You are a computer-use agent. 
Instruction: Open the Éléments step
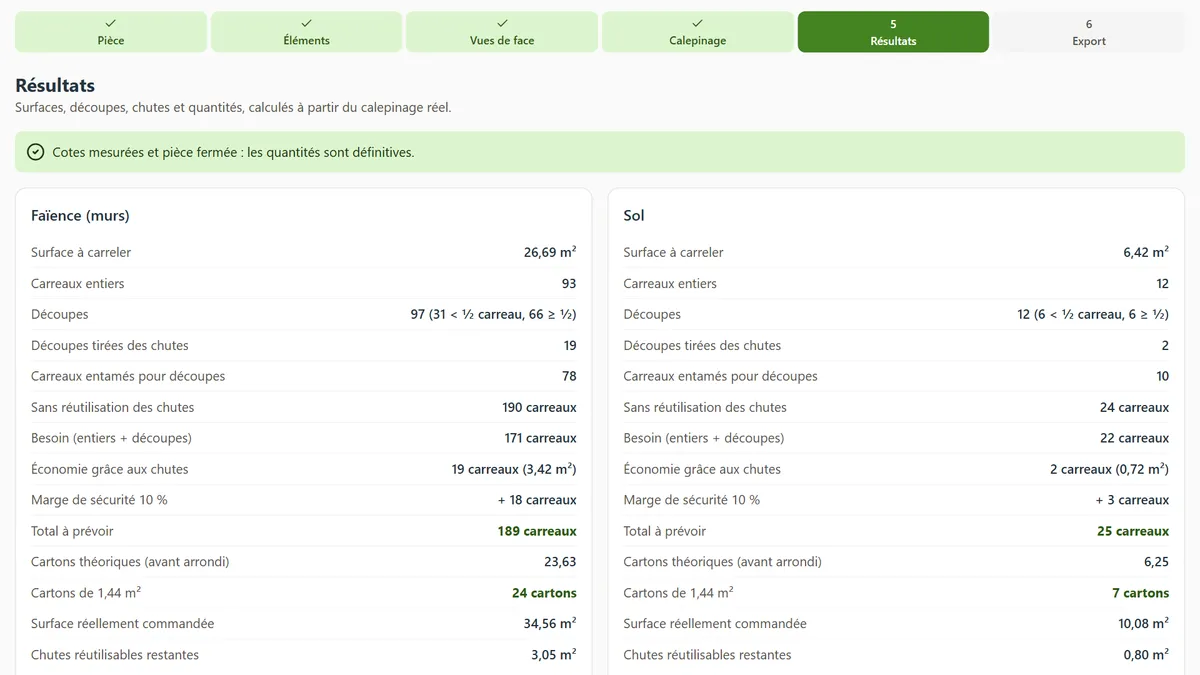click(x=306, y=32)
